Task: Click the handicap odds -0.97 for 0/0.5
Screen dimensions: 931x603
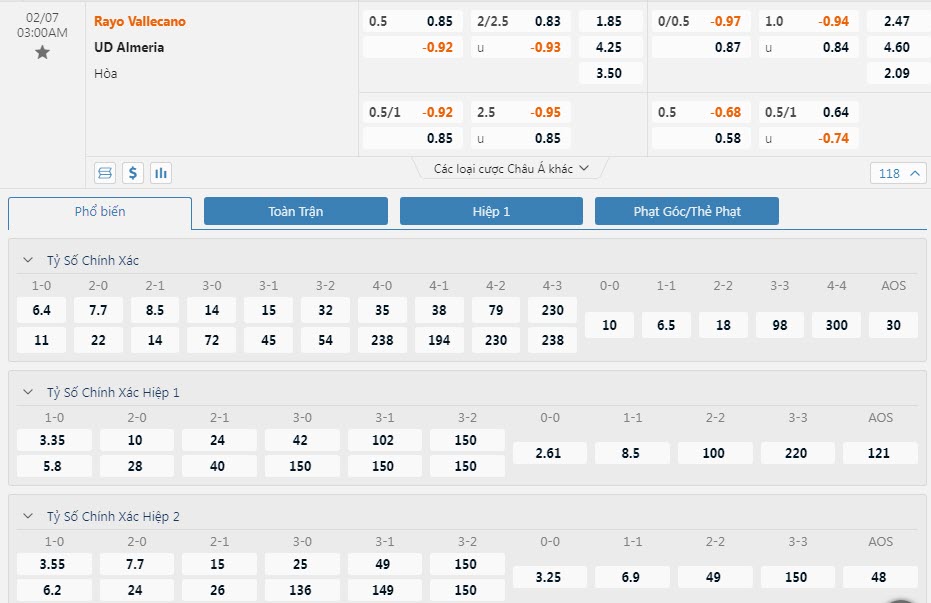Action: click(x=727, y=20)
